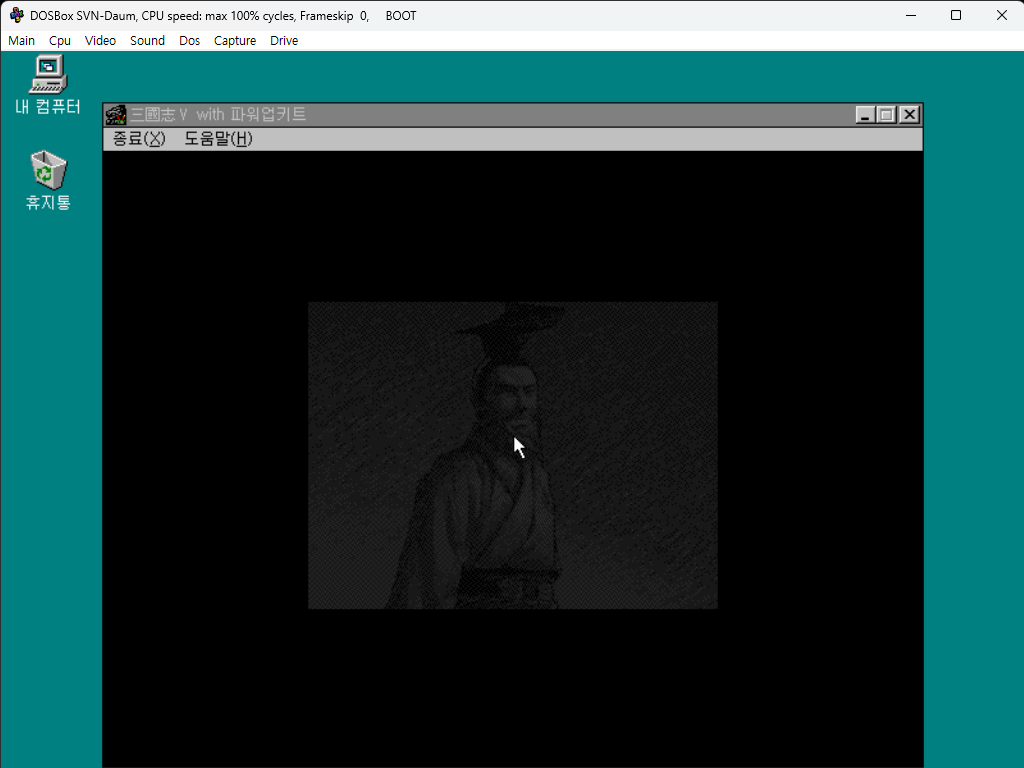This screenshot has height=768, width=1024.
Task: Click the 三國志 V game window title icon
Action: [116, 115]
